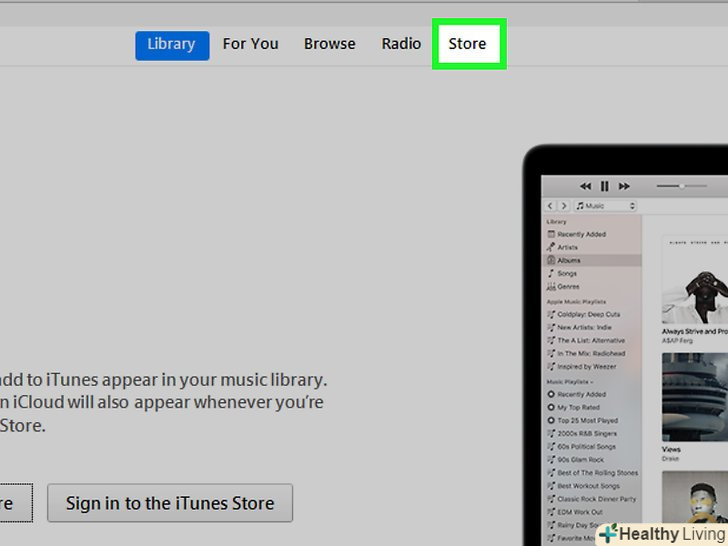Click the Songs note icon in preview sidebar
728x546 pixels.
coord(551,273)
